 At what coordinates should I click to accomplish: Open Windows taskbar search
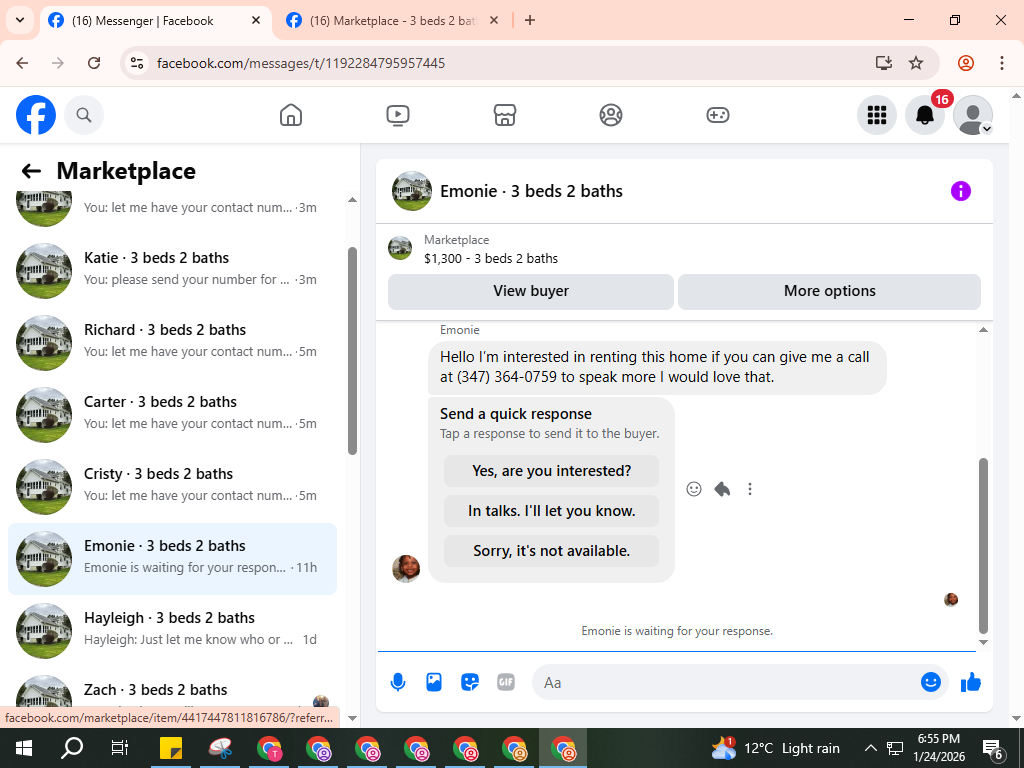click(72, 748)
